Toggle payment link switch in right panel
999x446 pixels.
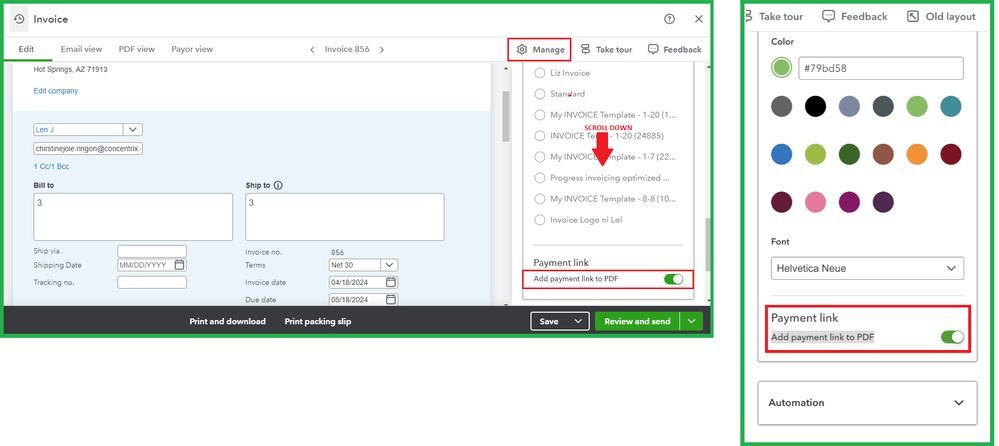click(x=952, y=337)
